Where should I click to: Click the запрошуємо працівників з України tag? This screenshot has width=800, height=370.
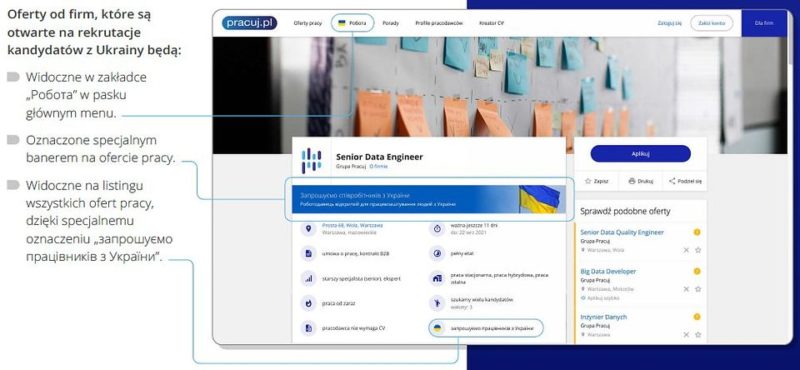(486, 328)
